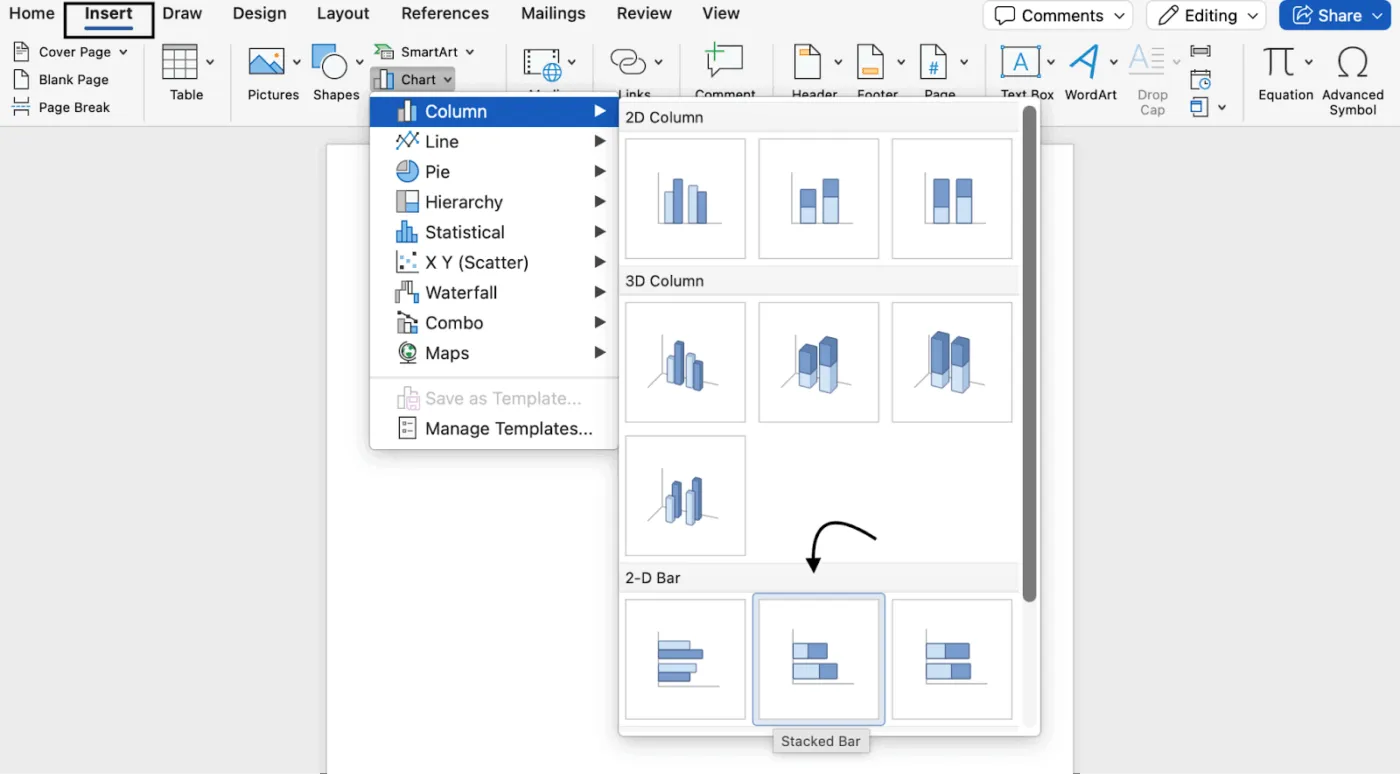Open the X Y (Scatter) submenu
The width and height of the screenshot is (1400, 774).
pyautogui.click(x=494, y=262)
